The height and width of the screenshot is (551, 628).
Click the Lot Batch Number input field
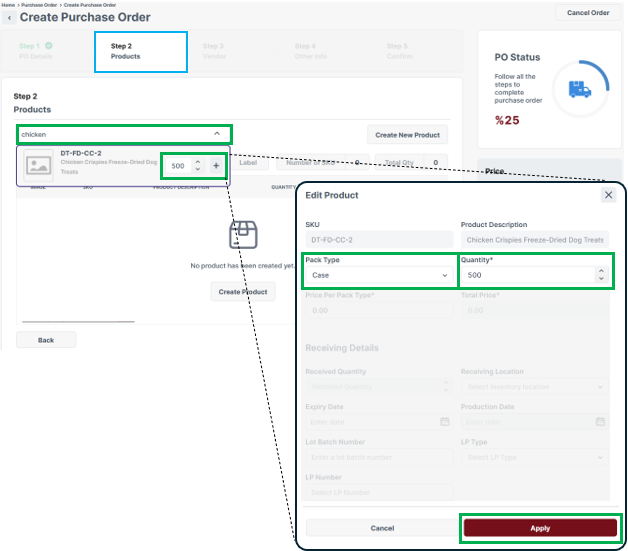[378, 457]
